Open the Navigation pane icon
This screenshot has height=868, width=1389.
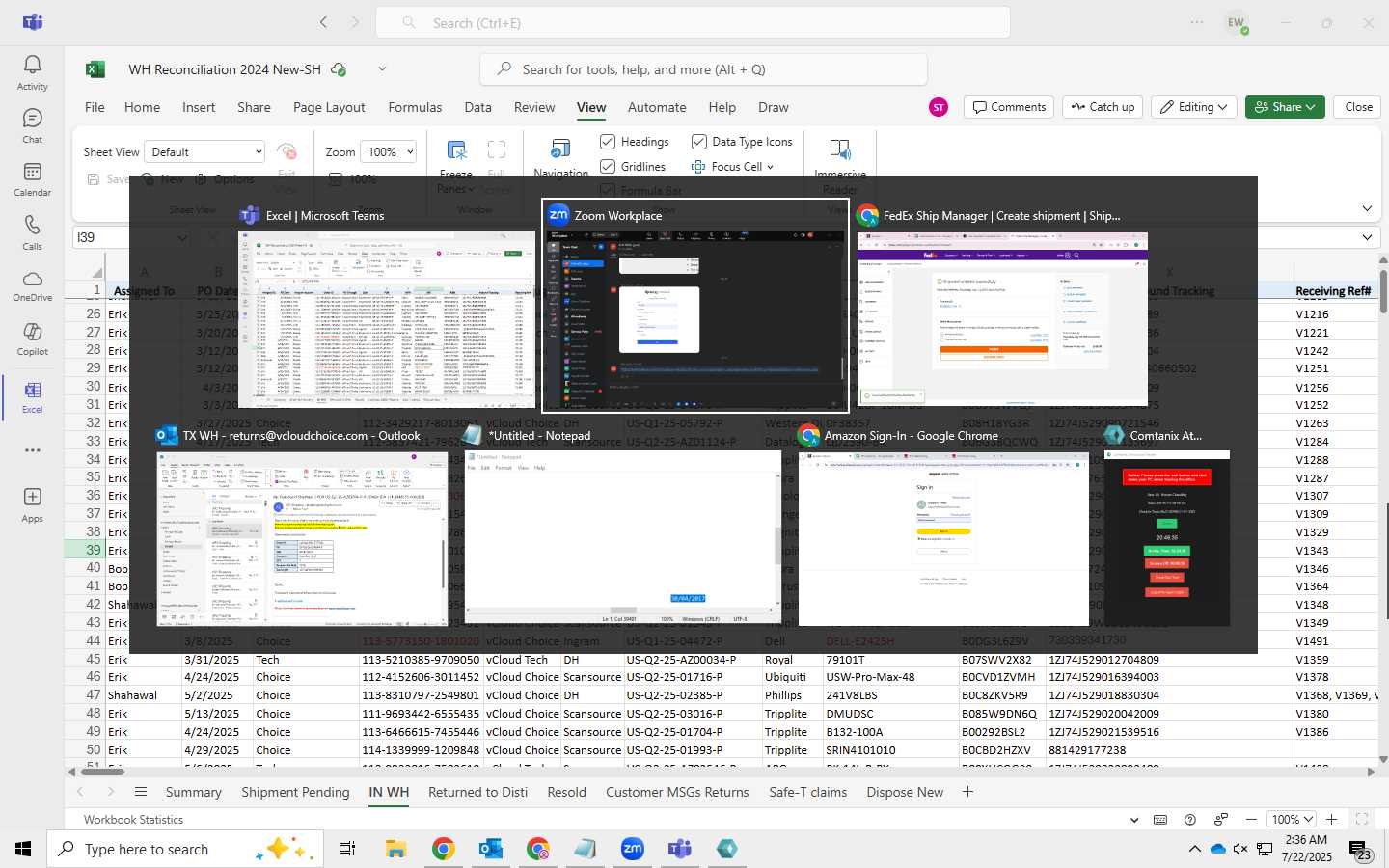(560, 149)
